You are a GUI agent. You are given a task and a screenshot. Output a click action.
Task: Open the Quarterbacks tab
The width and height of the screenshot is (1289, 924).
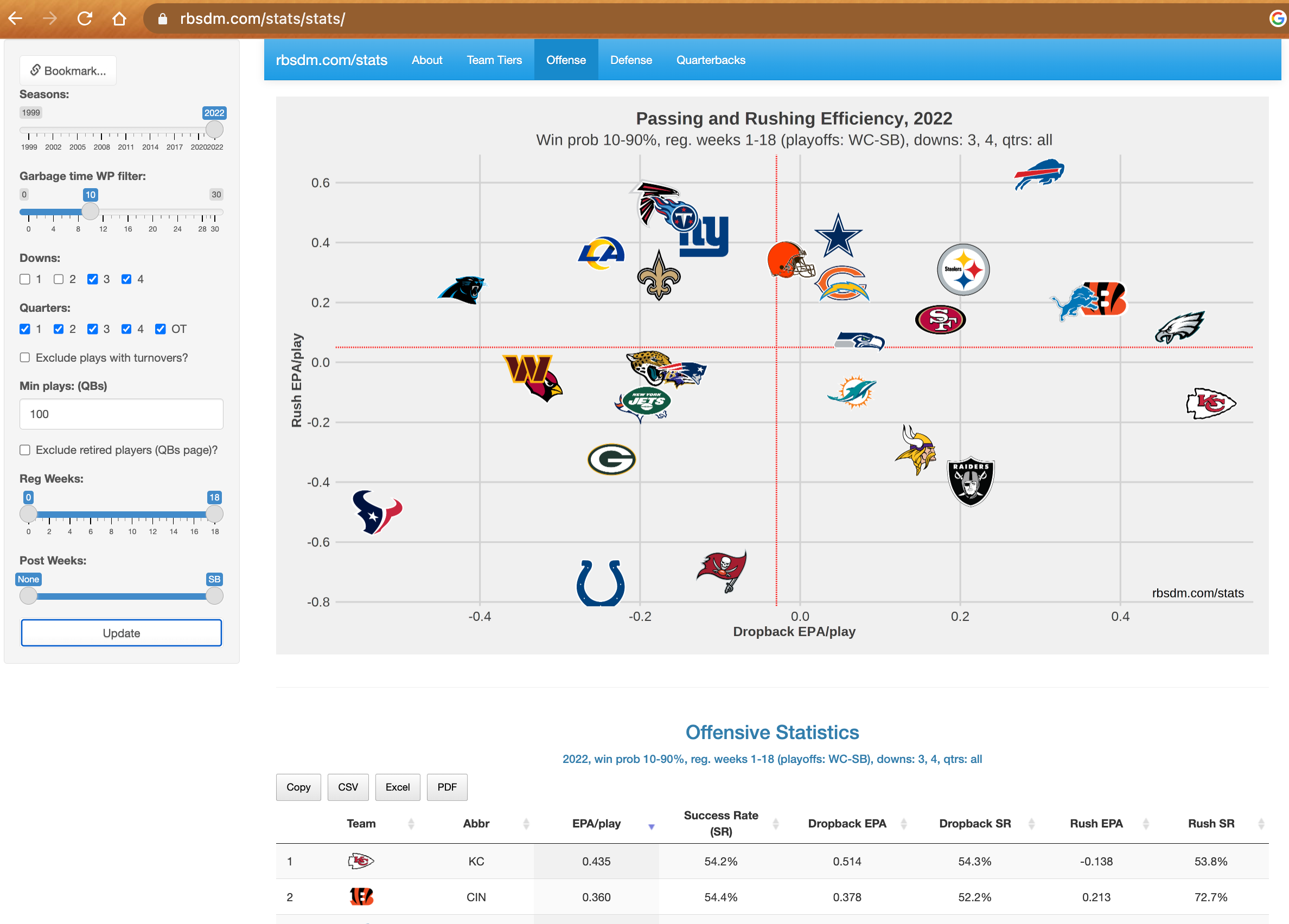tap(711, 60)
